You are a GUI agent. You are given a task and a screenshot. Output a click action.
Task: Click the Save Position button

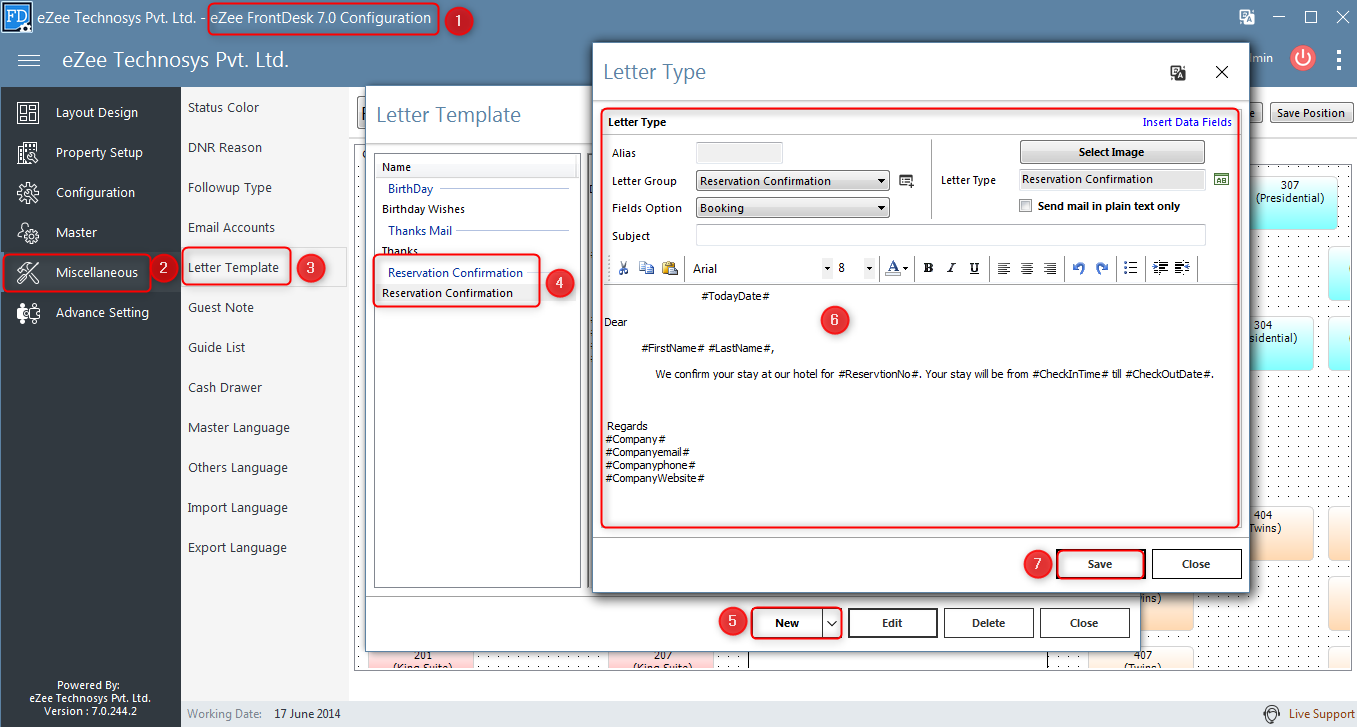point(1311,113)
